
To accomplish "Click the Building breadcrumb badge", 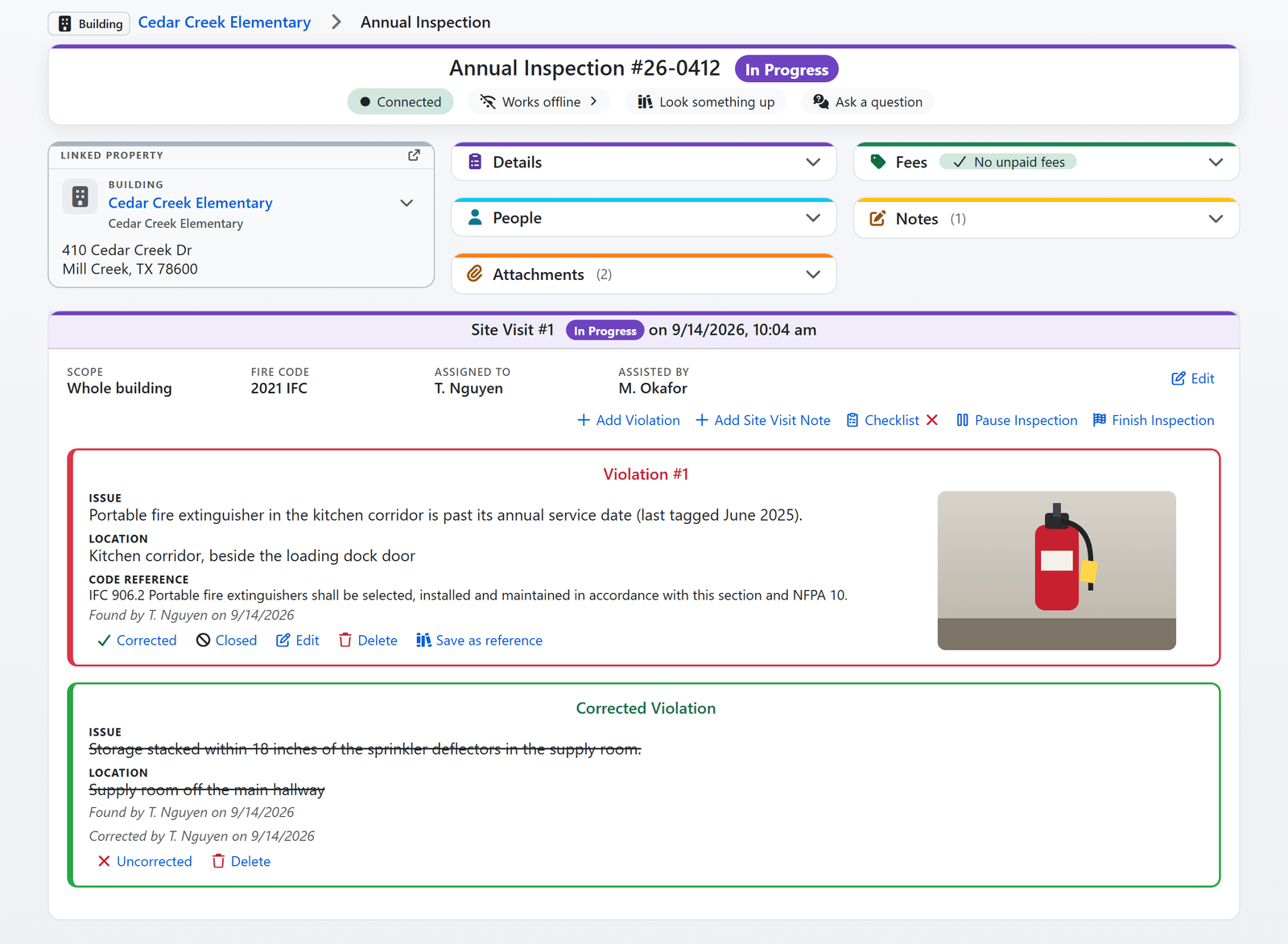I will [90, 23].
